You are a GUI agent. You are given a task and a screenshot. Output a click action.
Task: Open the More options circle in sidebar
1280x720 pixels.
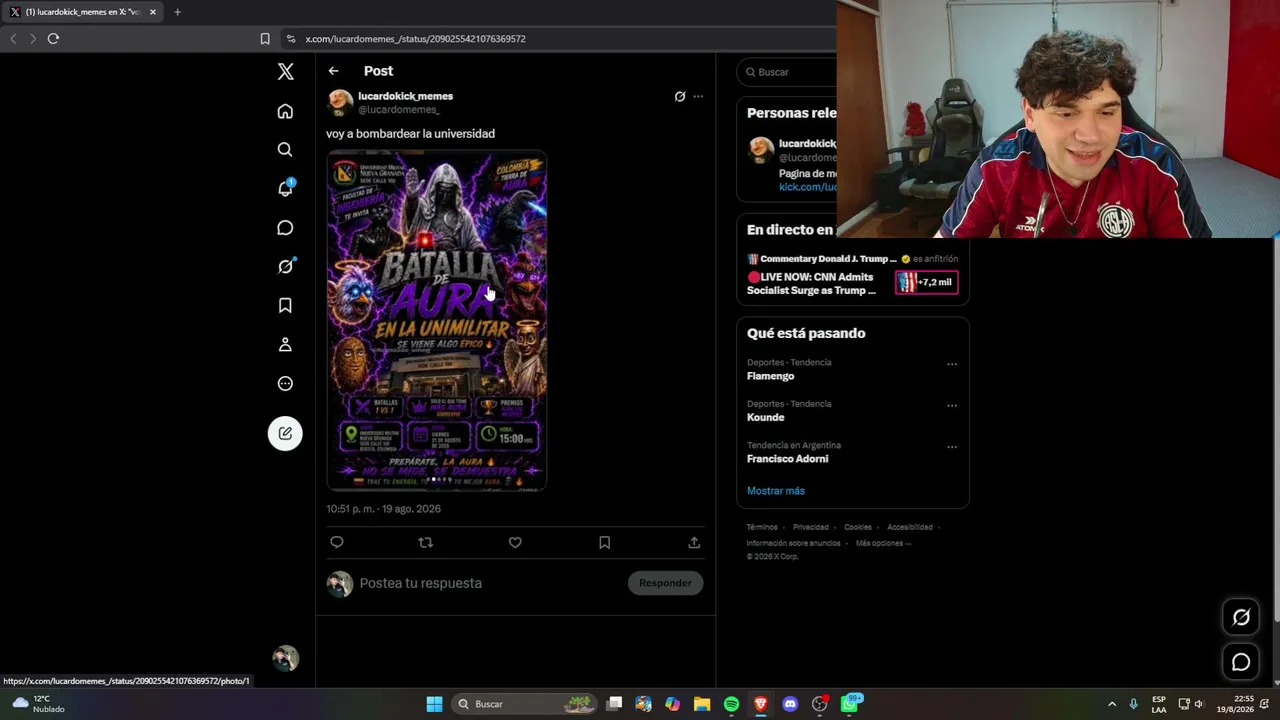[x=285, y=384]
